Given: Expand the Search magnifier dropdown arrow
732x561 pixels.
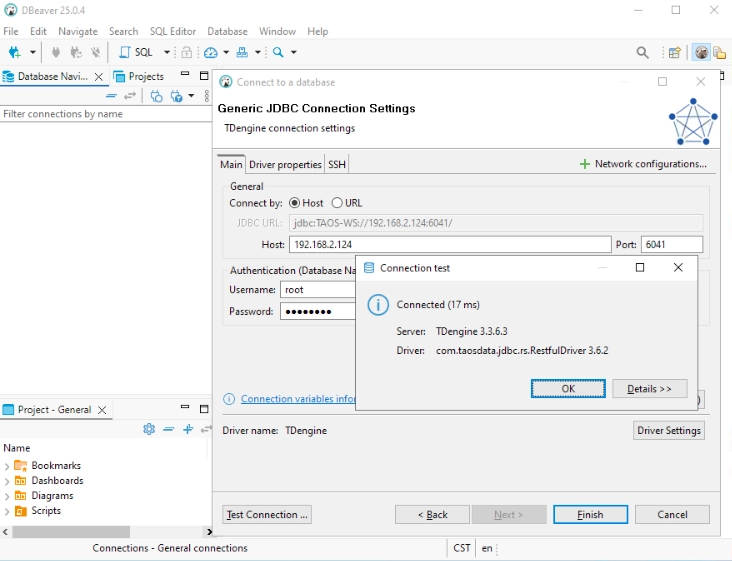Looking at the screenshot, I should click(294, 52).
